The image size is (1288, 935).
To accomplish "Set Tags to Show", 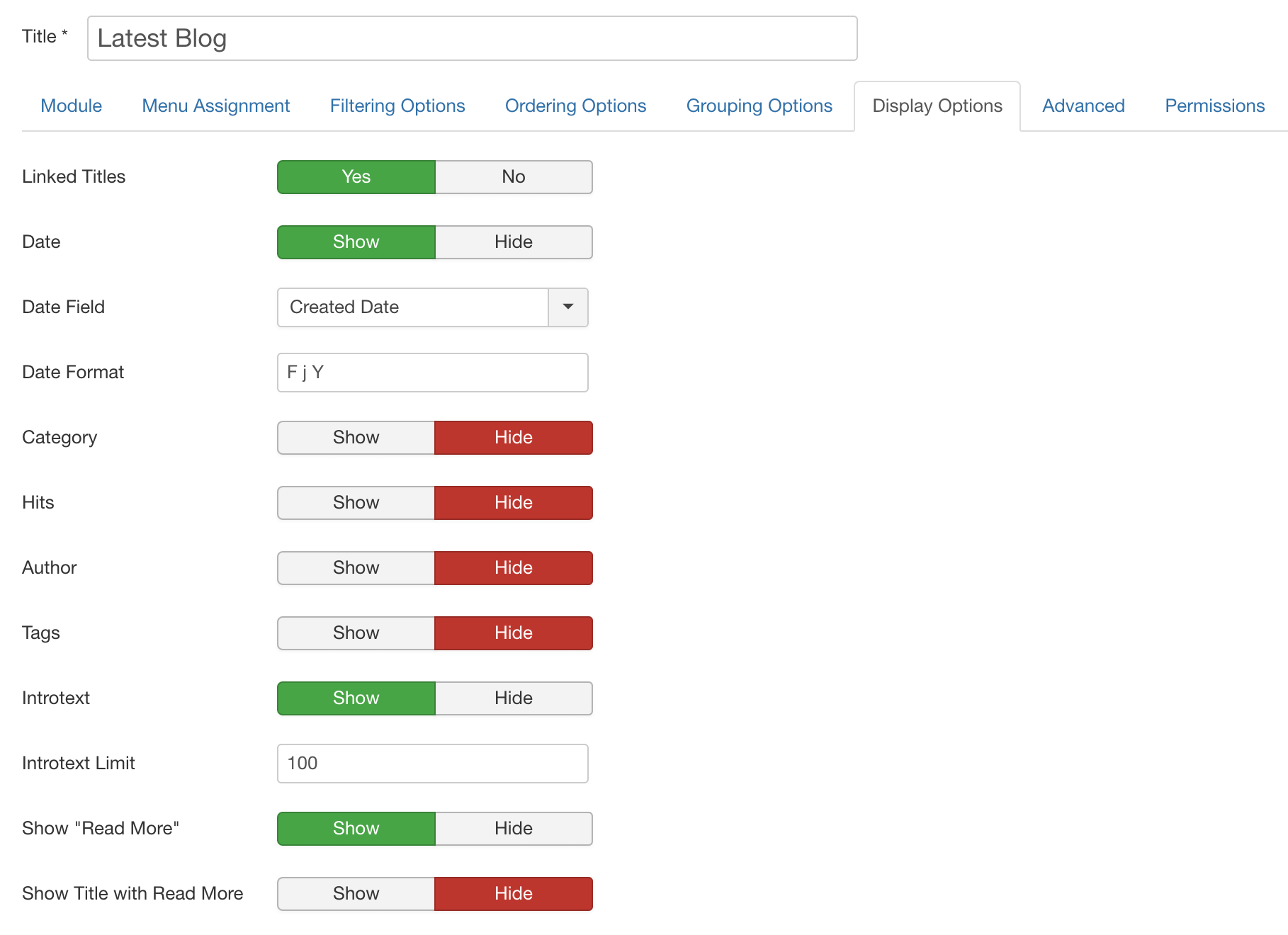I will pos(356,633).
